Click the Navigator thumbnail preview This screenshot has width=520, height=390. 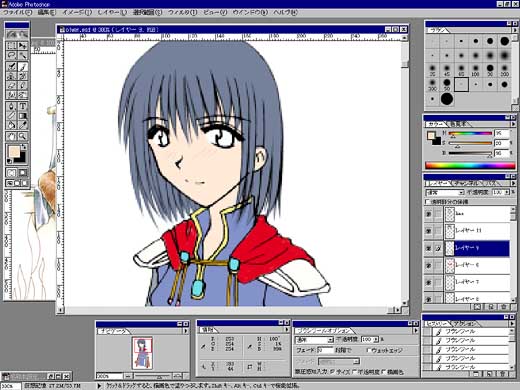(x=143, y=353)
